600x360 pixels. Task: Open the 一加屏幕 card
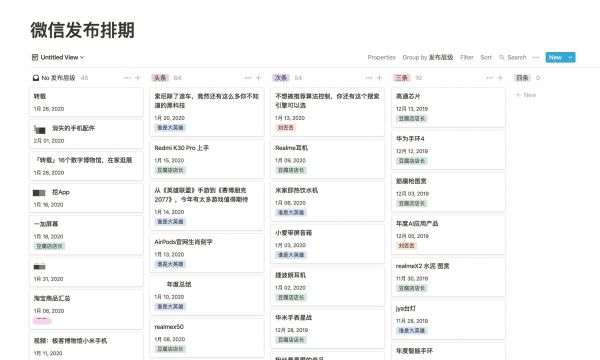86,235
